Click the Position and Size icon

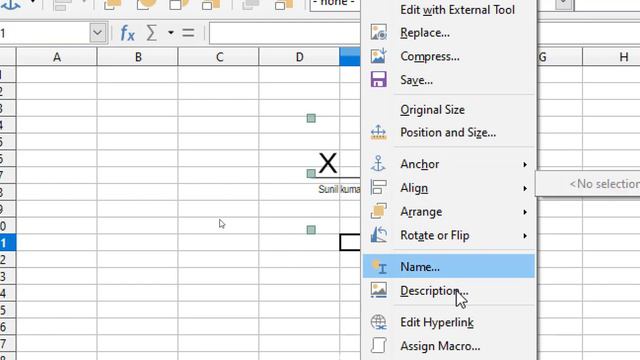[x=378, y=133]
